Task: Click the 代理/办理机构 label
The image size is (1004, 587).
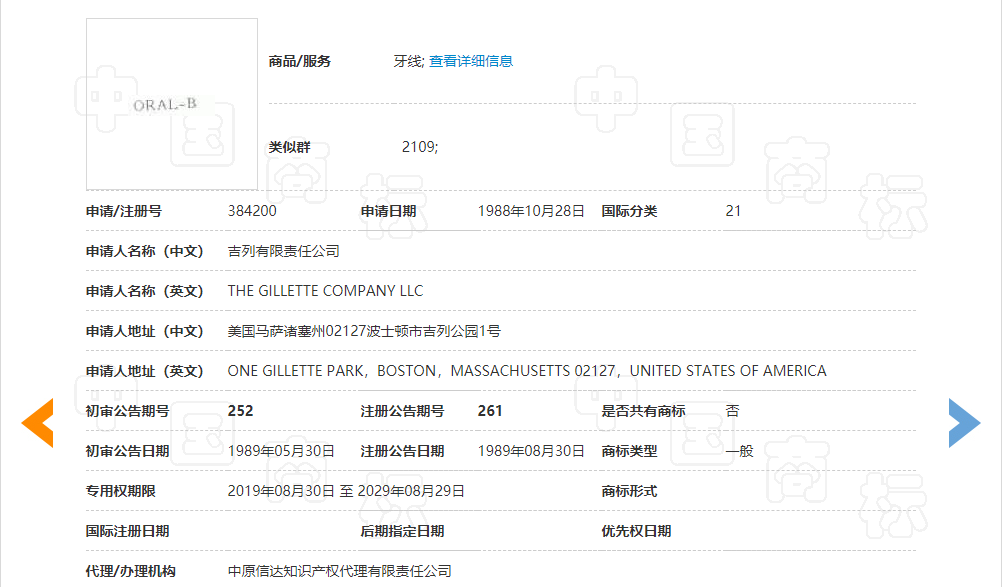Action: click(131, 571)
